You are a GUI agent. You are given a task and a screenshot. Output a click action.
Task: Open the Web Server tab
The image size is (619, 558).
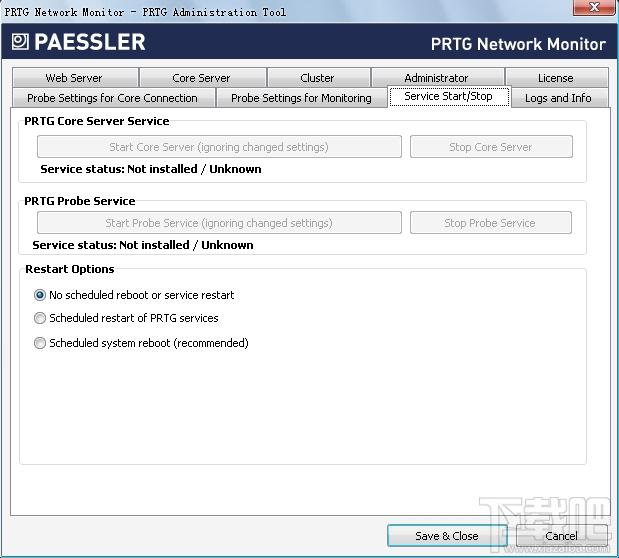coord(74,78)
